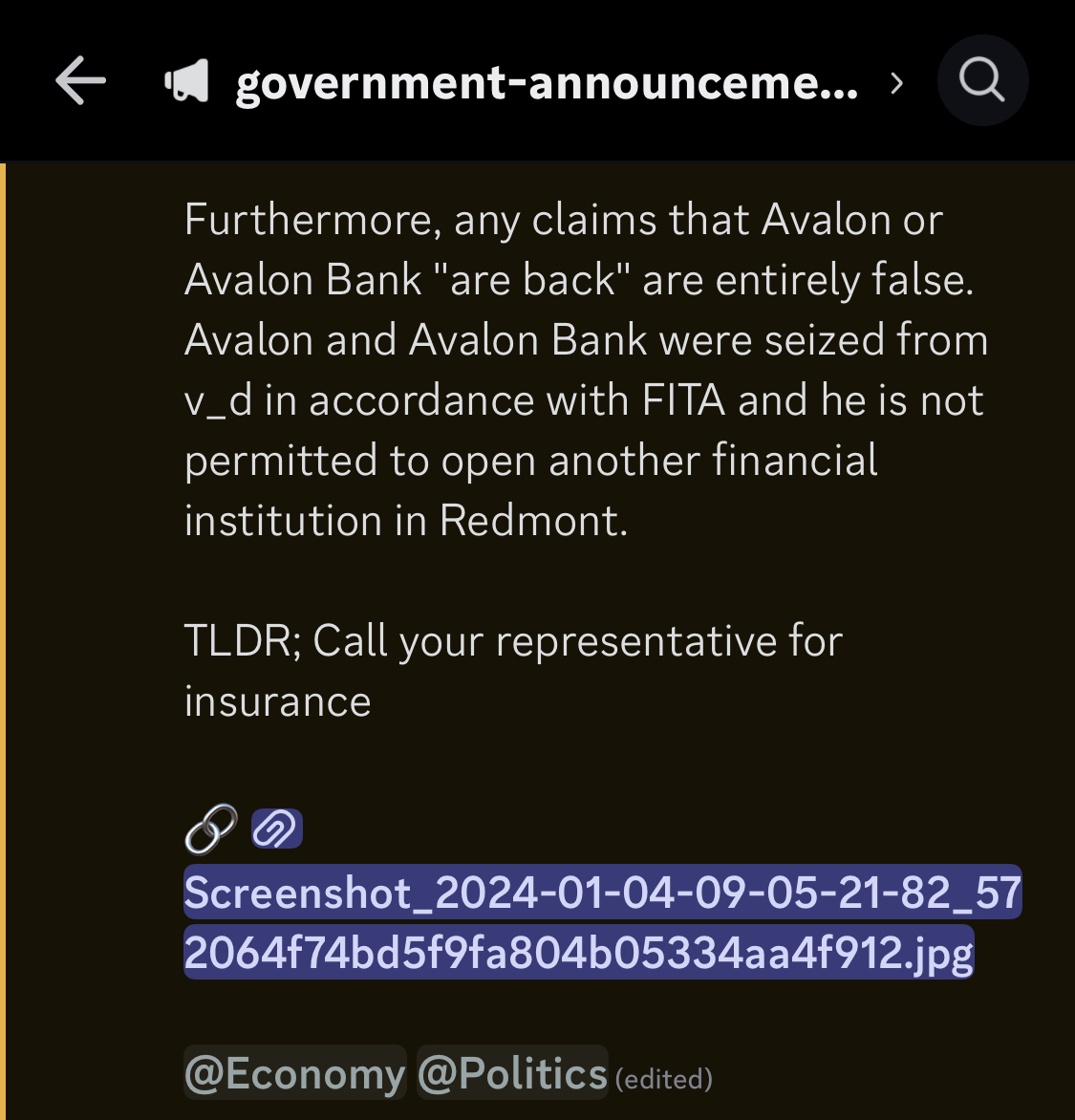Click the yellow mention highlight bar
The height and width of the screenshot is (1120, 1075).
[3, 641]
